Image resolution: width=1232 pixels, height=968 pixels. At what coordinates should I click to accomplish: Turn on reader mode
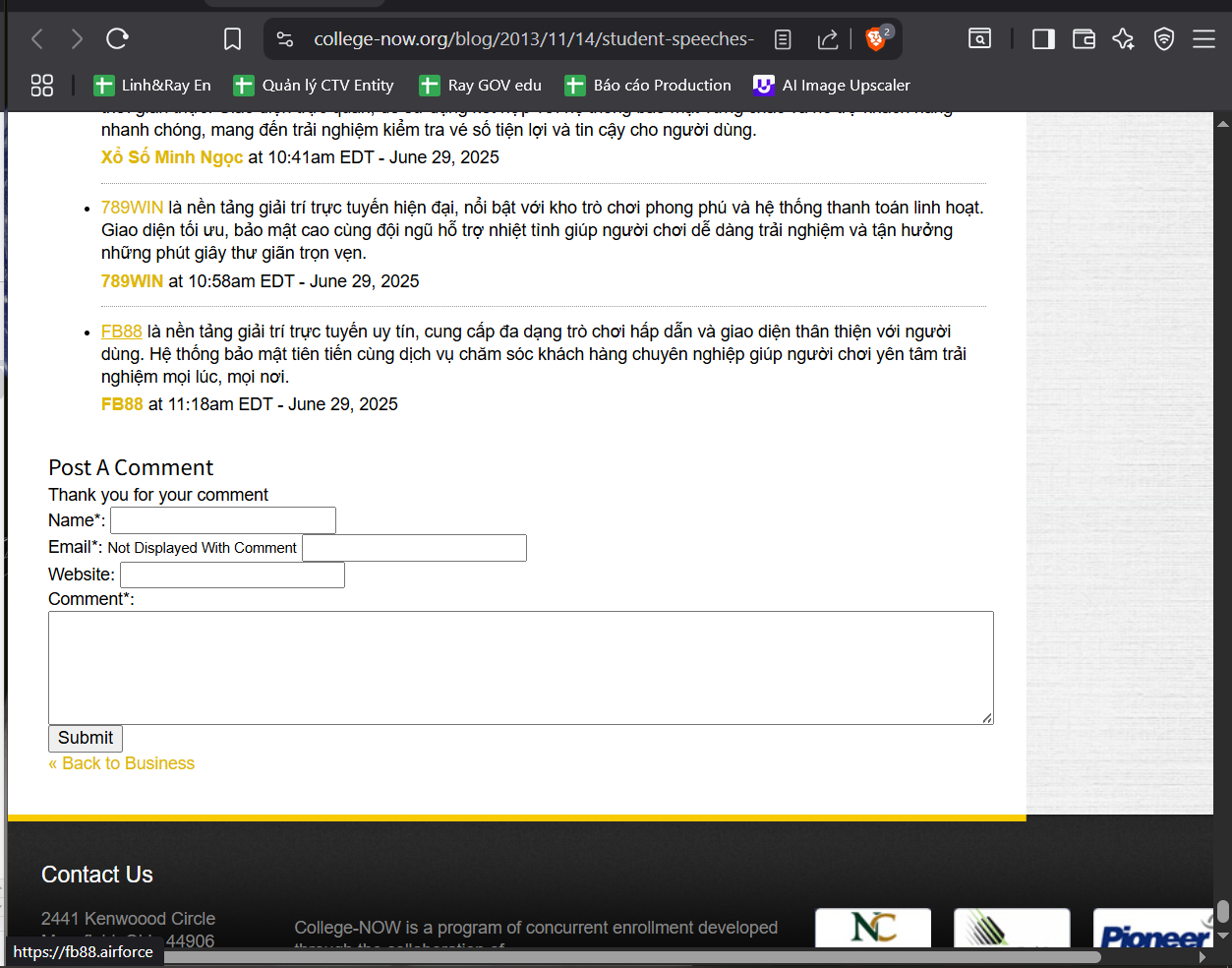(x=783, y=39)
